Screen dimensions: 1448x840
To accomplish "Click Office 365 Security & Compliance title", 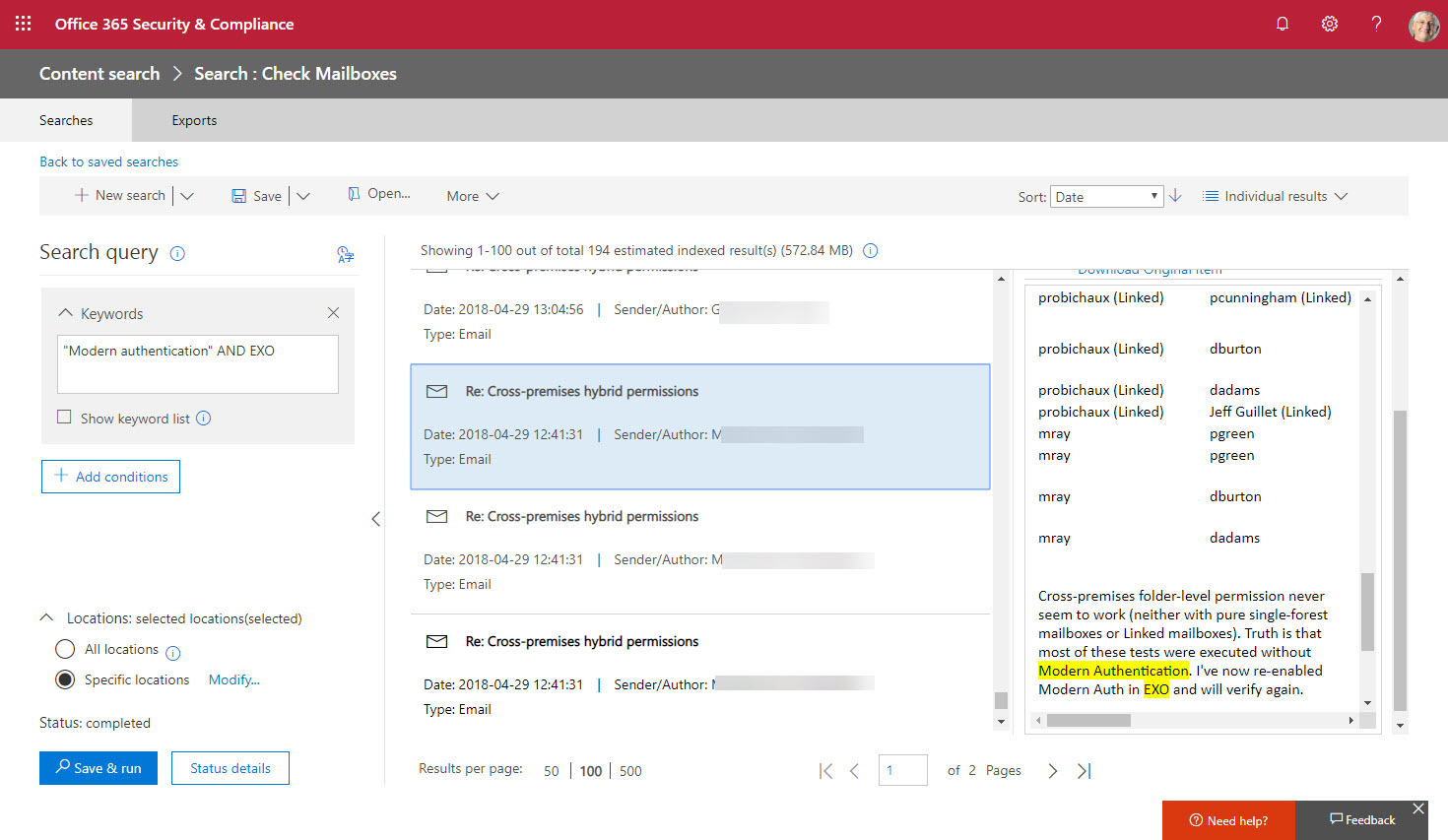I will coord(174,24).
